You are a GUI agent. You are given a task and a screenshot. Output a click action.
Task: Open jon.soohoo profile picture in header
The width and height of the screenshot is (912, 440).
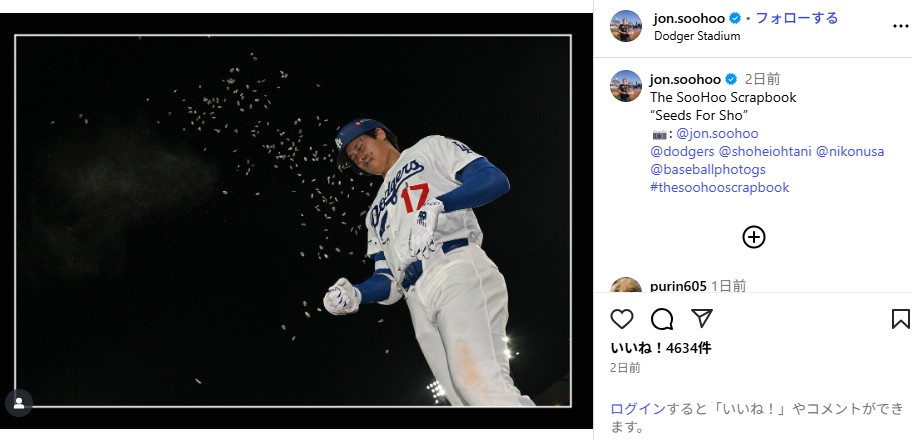click(626, 26)
